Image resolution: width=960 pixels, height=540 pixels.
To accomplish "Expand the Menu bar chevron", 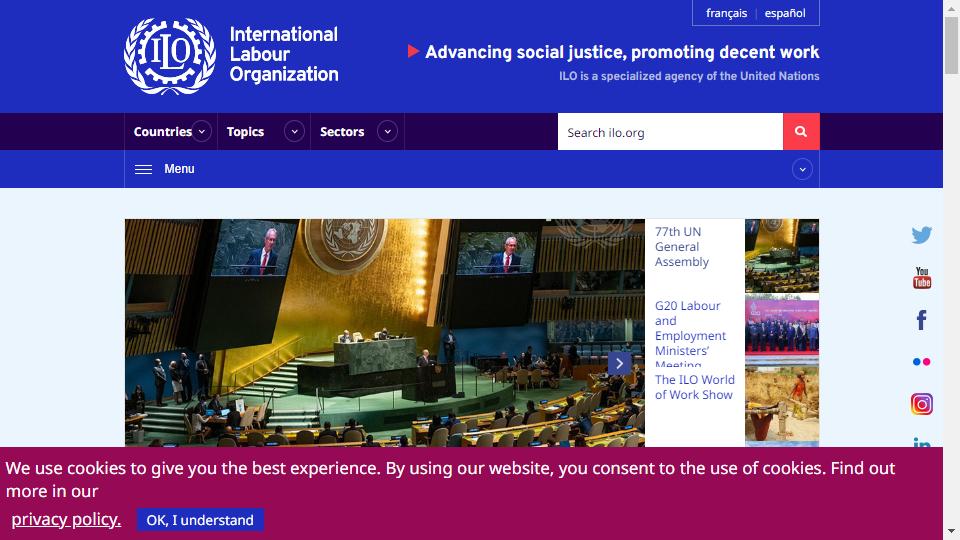I will click(802, 169).
